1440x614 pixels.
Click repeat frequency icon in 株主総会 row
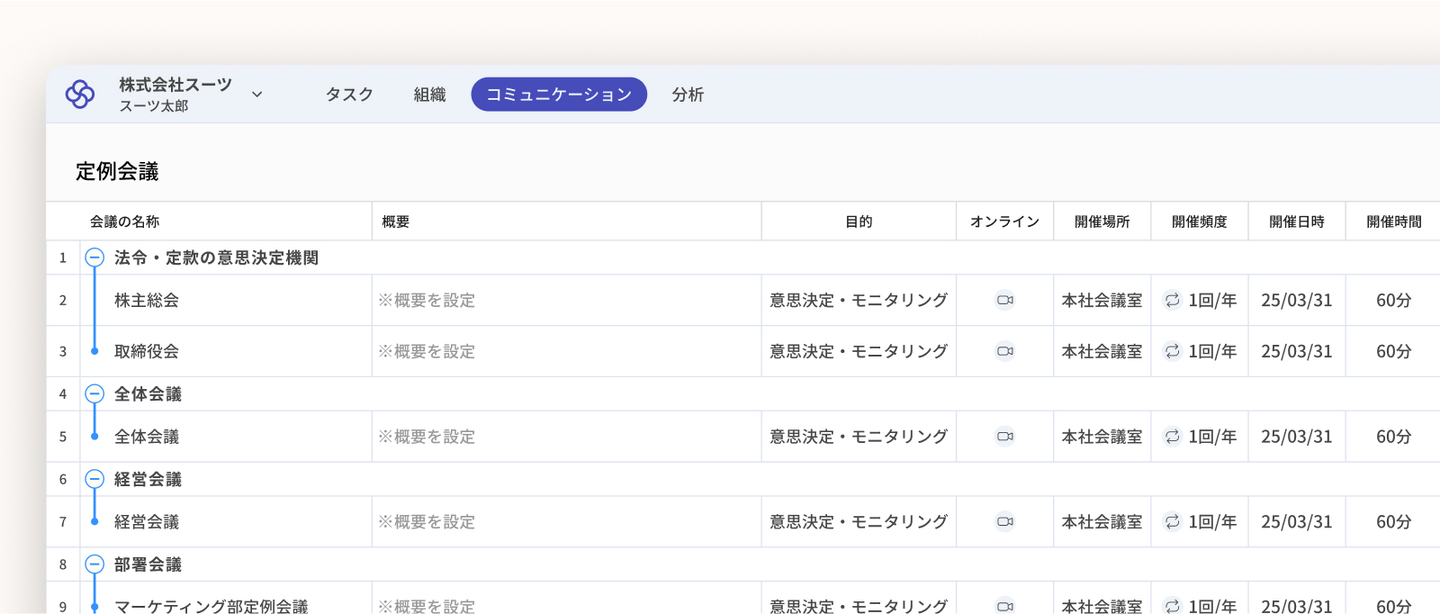click(1172, 300)
